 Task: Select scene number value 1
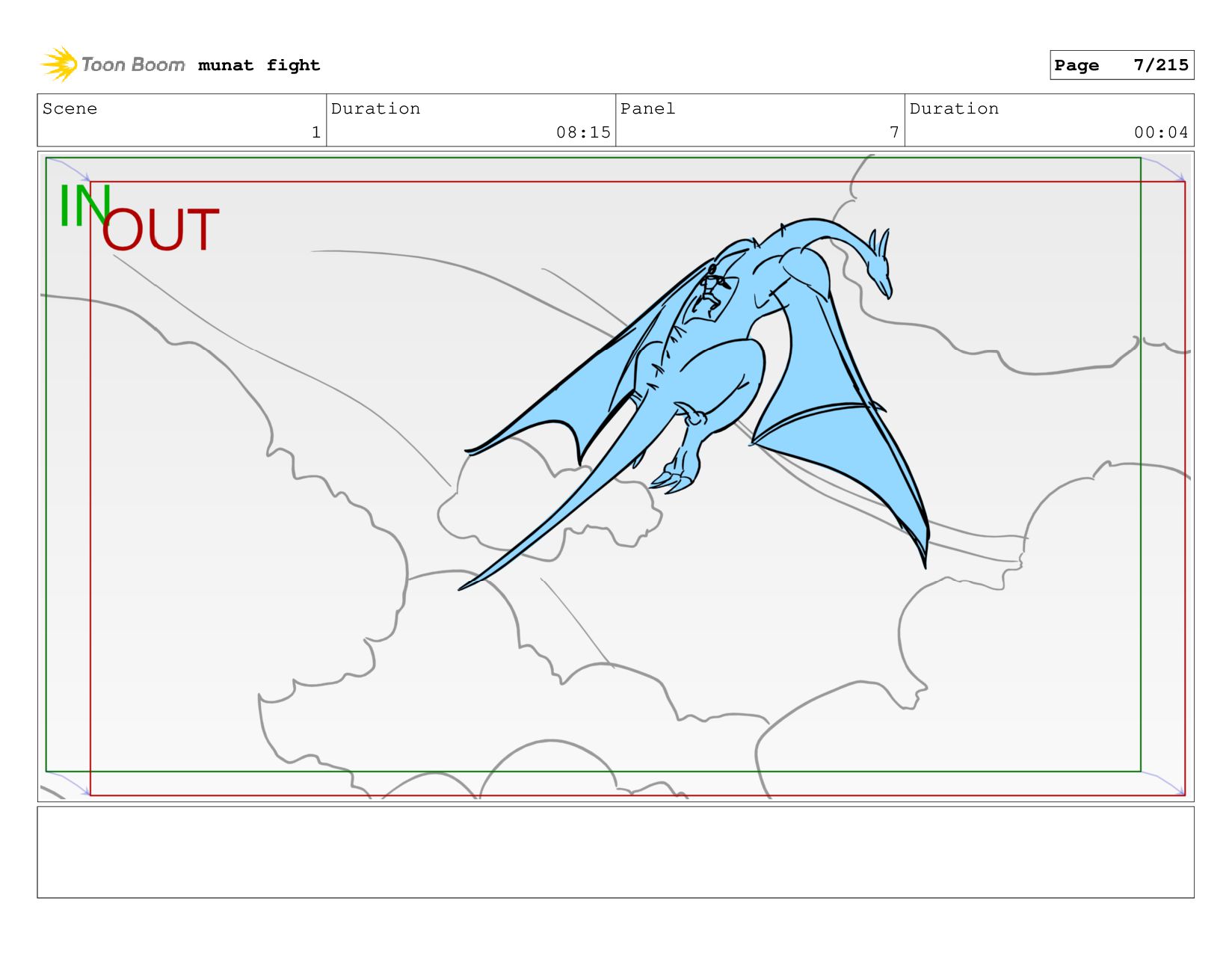pos(316,132)
